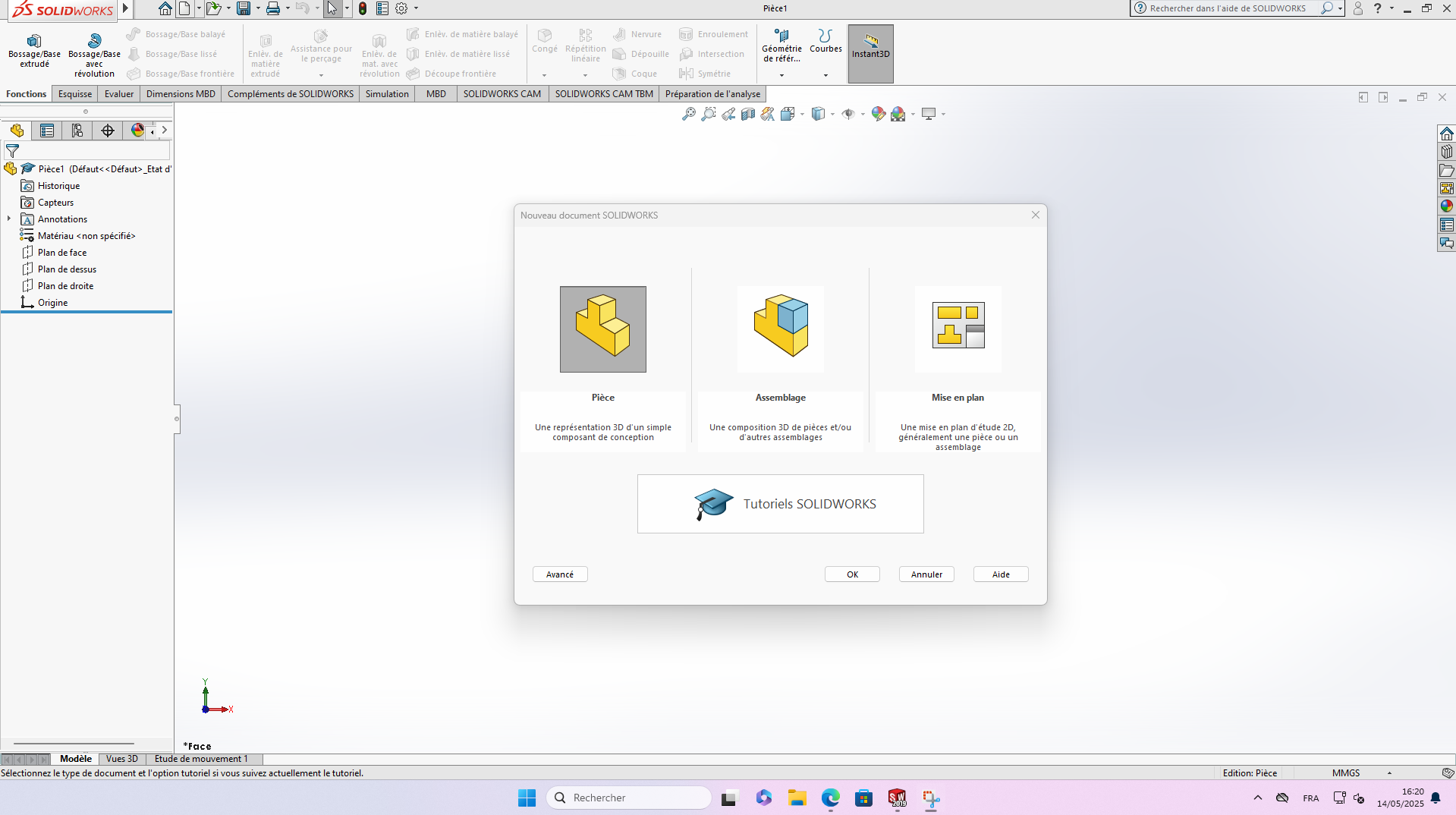Click the Appearances color wheel icon

pos(137,131)
